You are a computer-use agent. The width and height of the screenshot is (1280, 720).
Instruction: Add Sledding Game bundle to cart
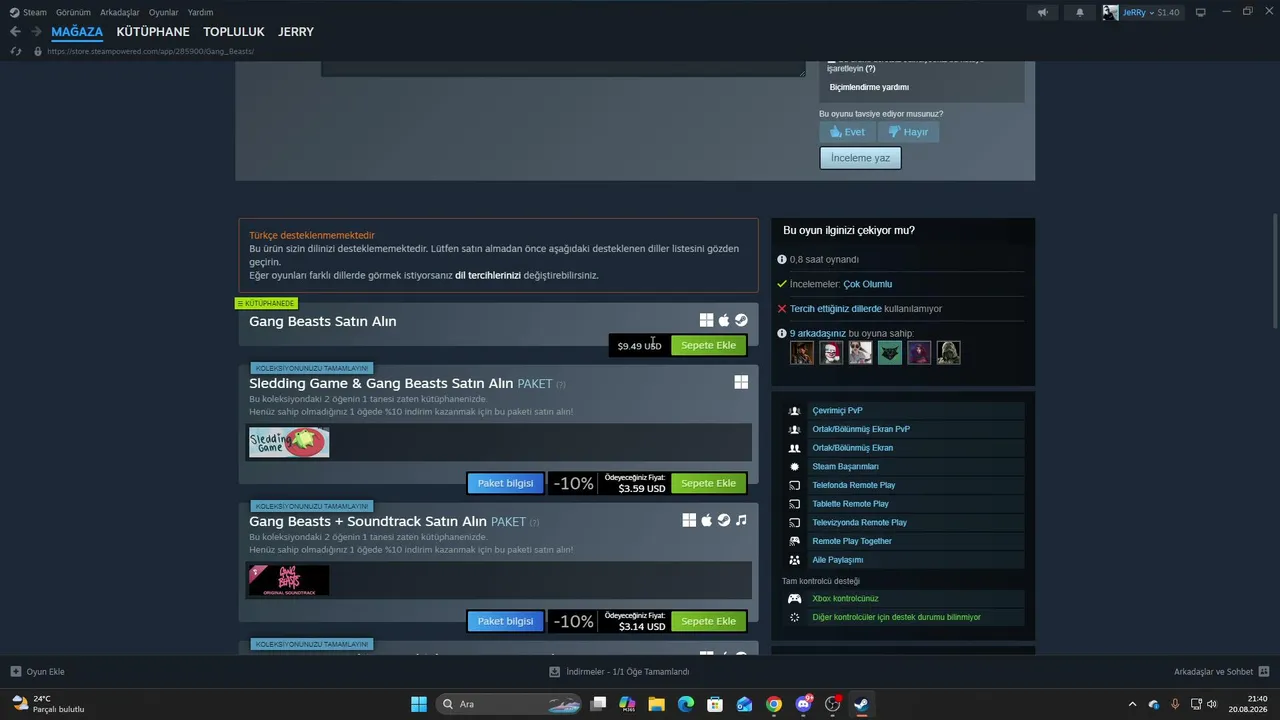708,483
